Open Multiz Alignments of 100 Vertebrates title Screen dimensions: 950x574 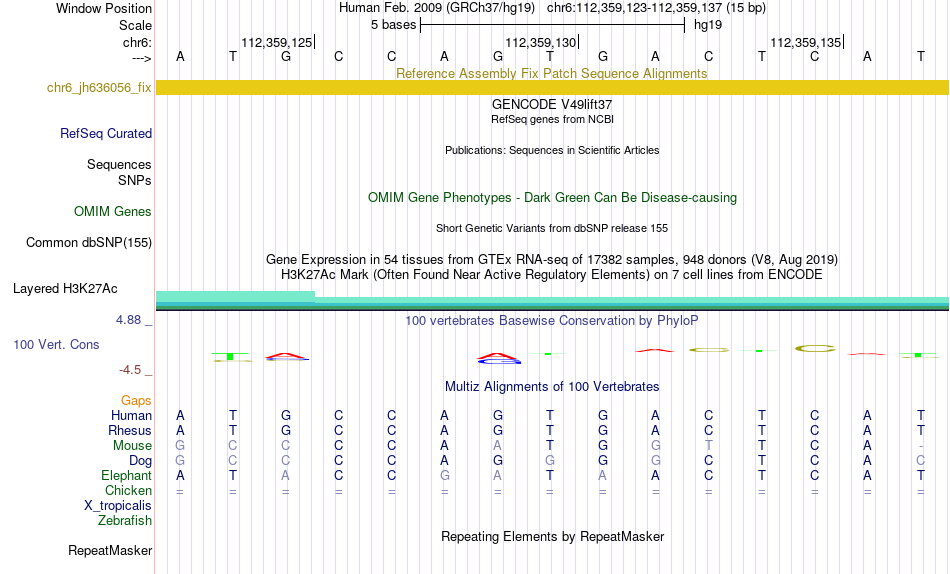(x=552, y=387)
